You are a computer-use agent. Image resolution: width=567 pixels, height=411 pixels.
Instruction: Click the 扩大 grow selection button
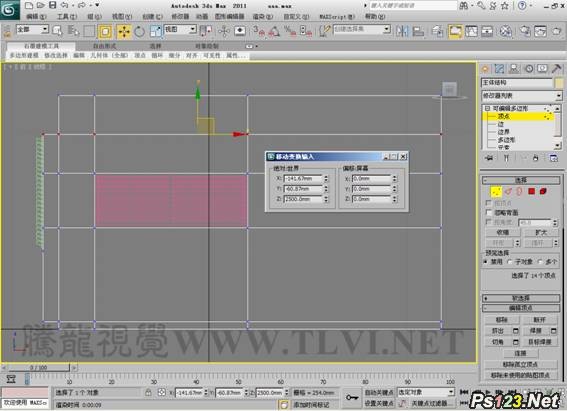tap(541, 233)
